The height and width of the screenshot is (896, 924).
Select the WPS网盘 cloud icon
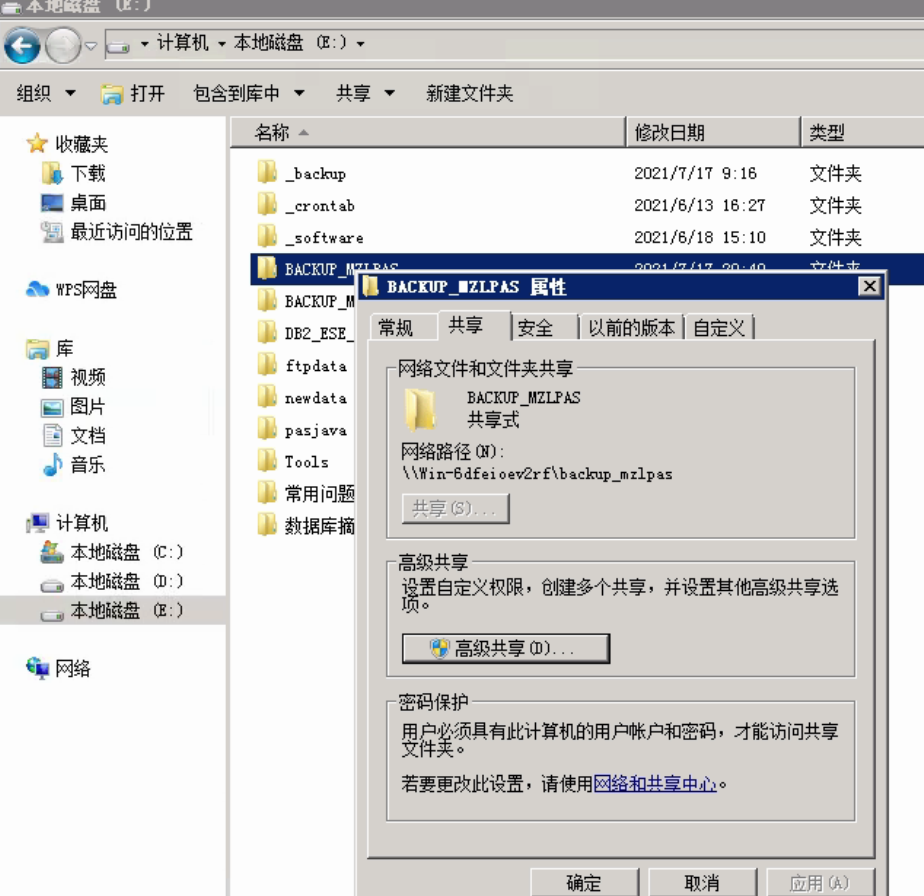(37, 290)
